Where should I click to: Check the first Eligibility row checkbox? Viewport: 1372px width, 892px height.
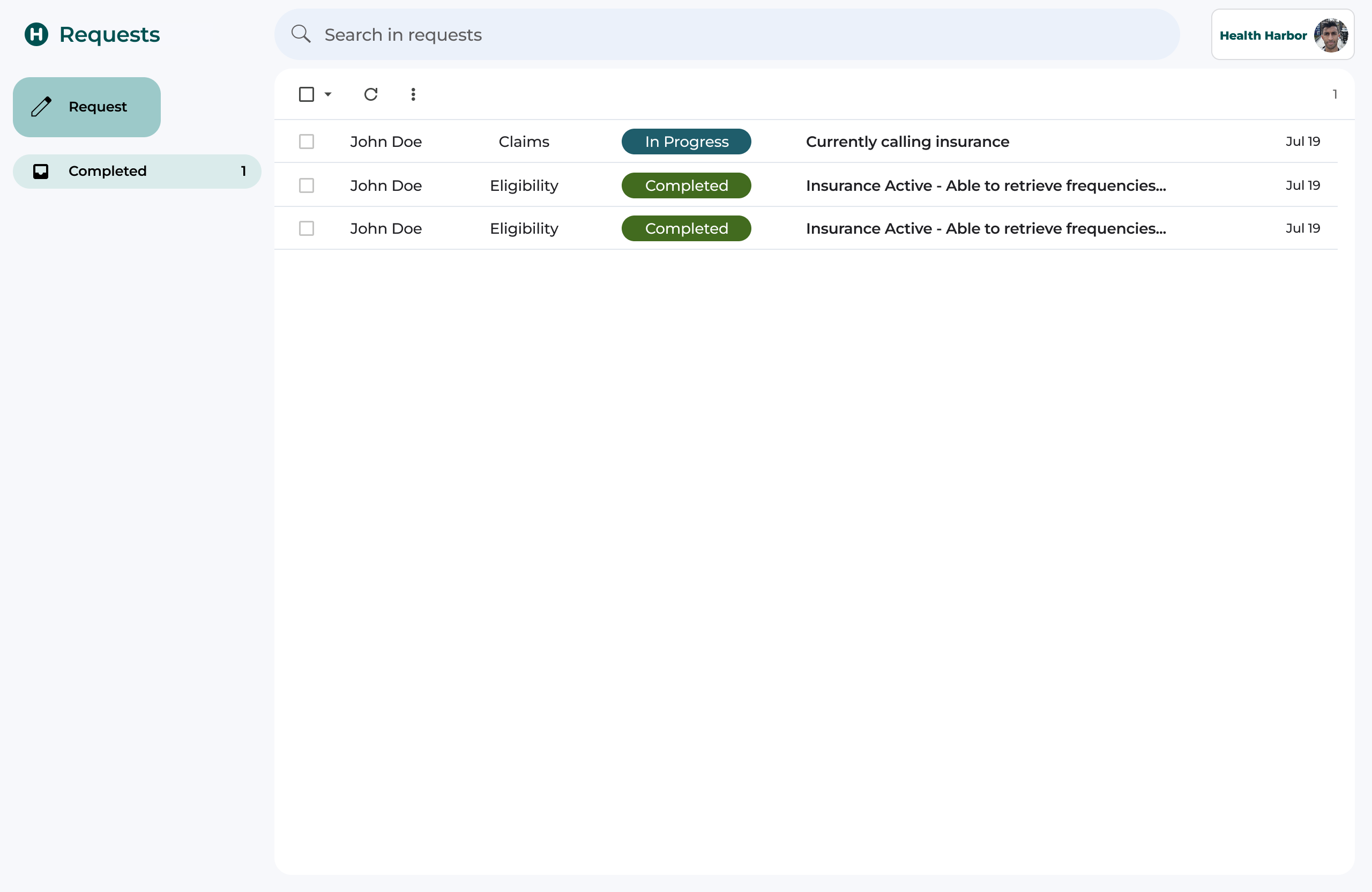(x=307, y=185)
